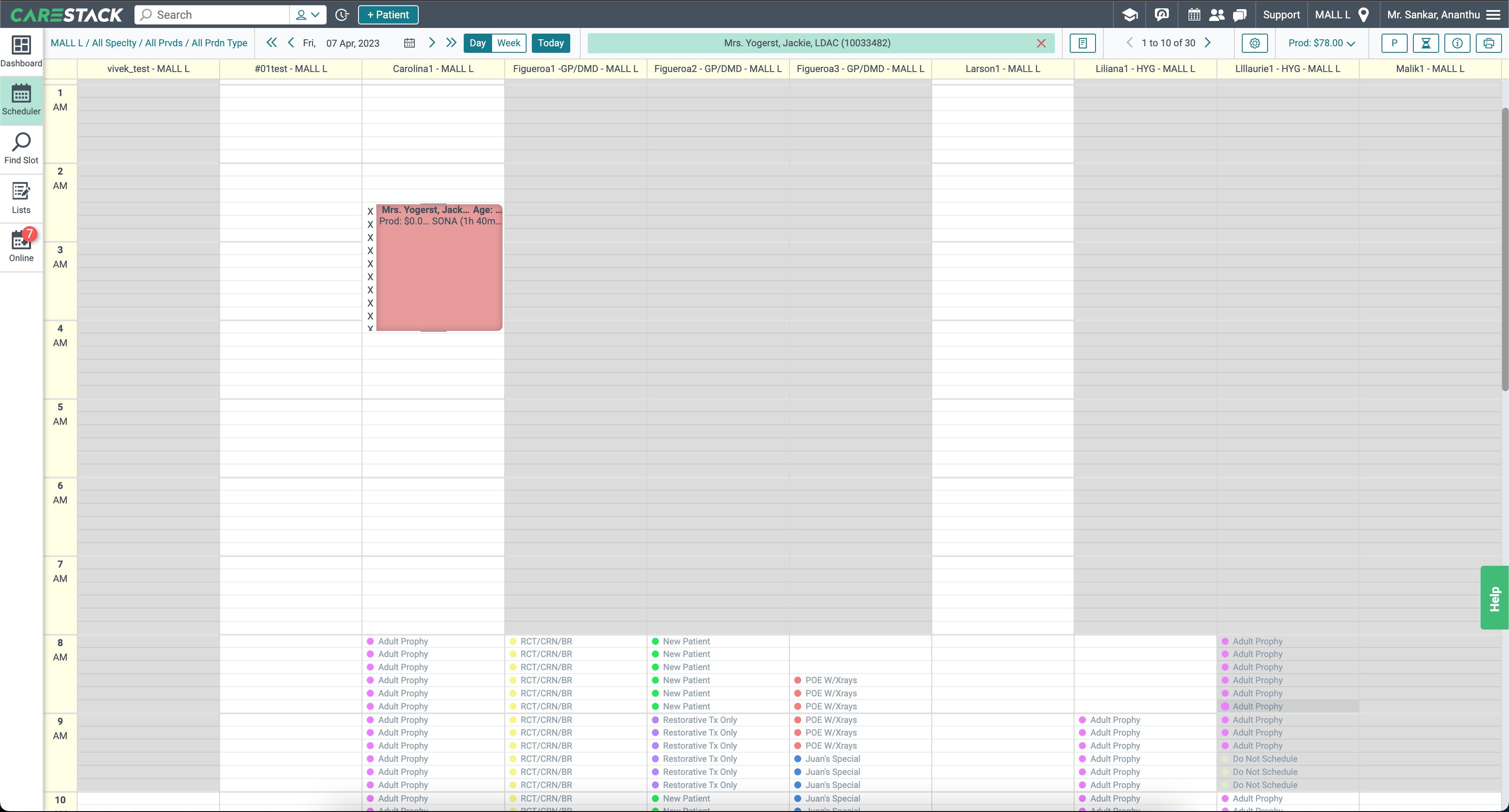Open the chat bubbles messages icon

(x=1240, y=15)
